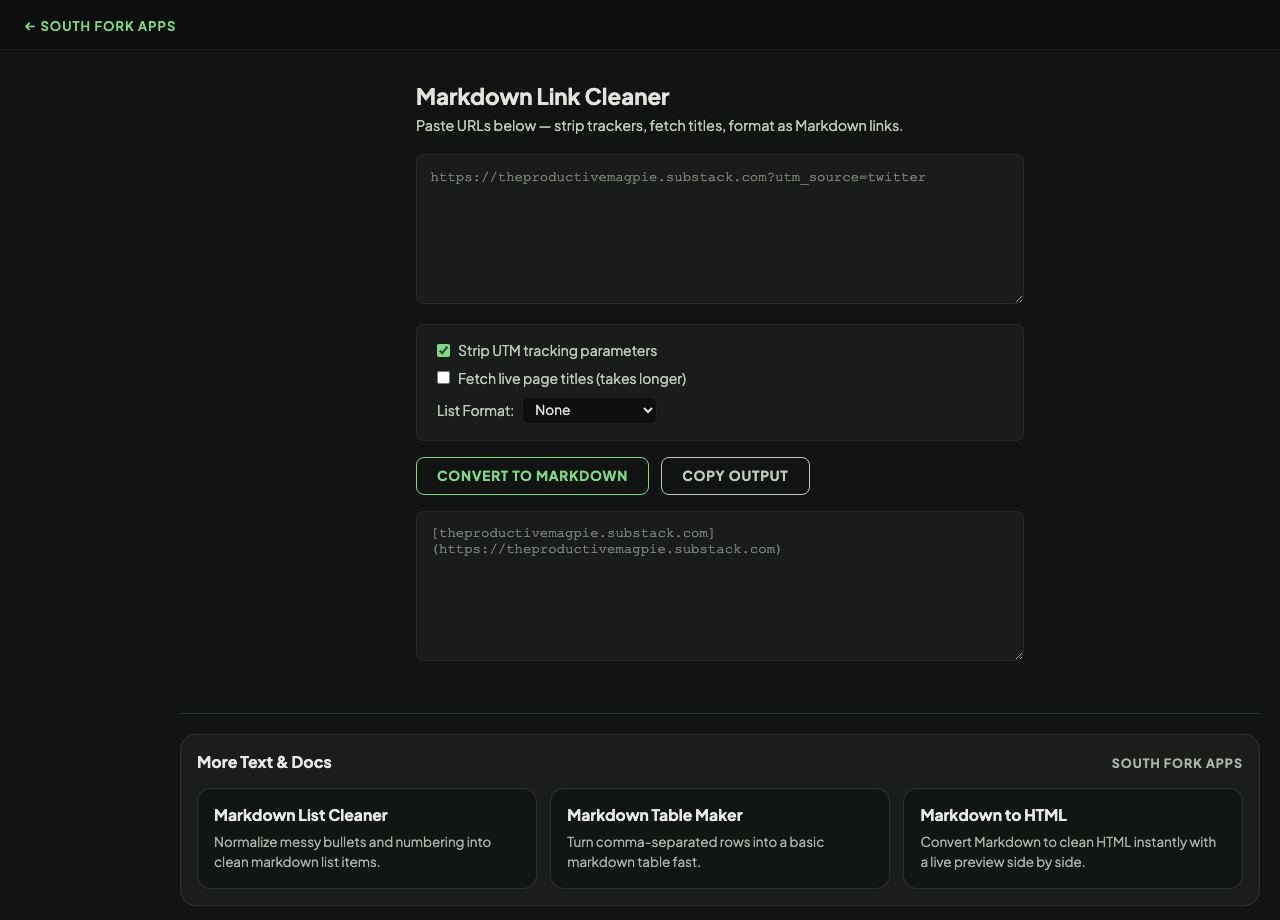Screen dimensions: 1280x920
Task: Click Convert to Markdown button
Action: 532,476
